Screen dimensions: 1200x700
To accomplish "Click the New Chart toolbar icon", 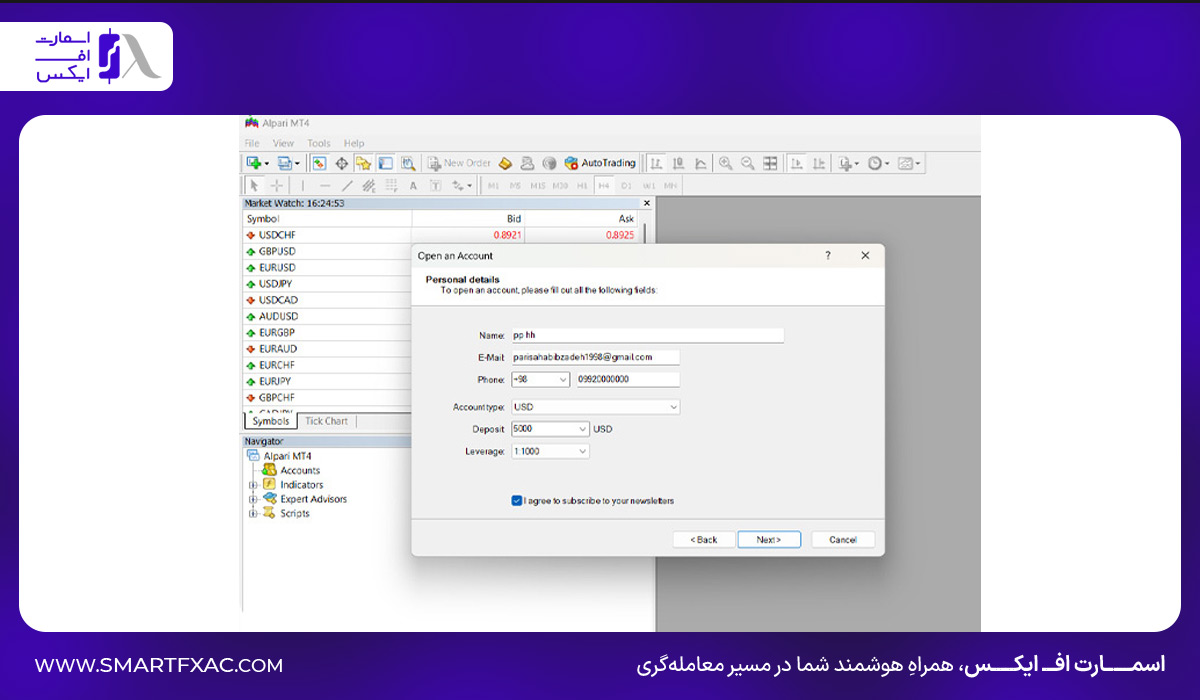I will [x=255, y=163].
